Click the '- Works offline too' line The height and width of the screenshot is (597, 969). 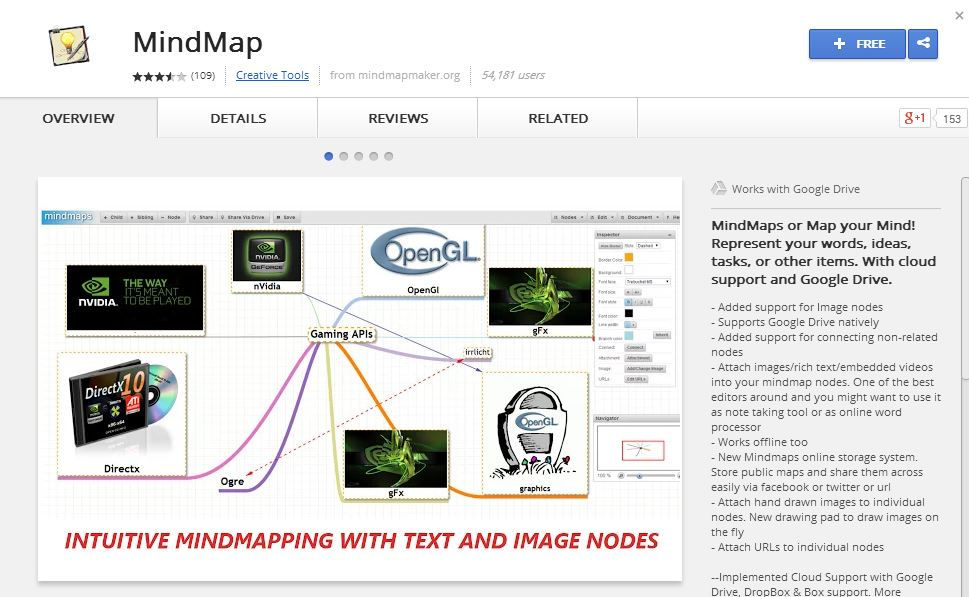coord(759,442)
